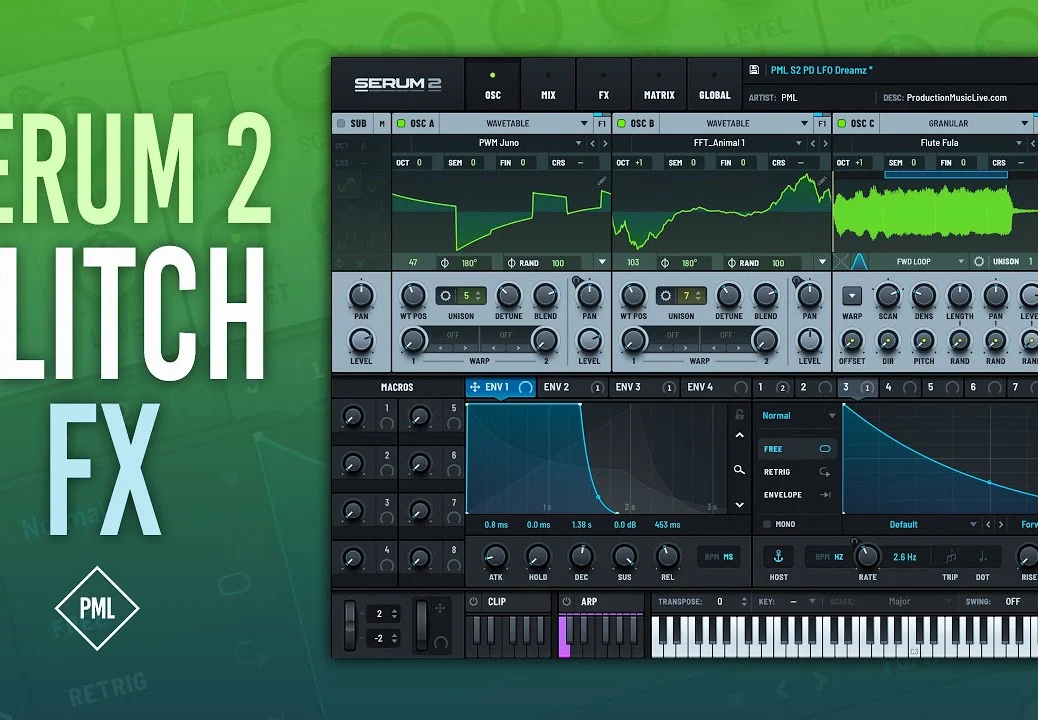Image resolution: width=1038 pixels, height=720 pixels.
Task: Open OSC B WAVETABLE type dropdown
Action: click(735, 123)
